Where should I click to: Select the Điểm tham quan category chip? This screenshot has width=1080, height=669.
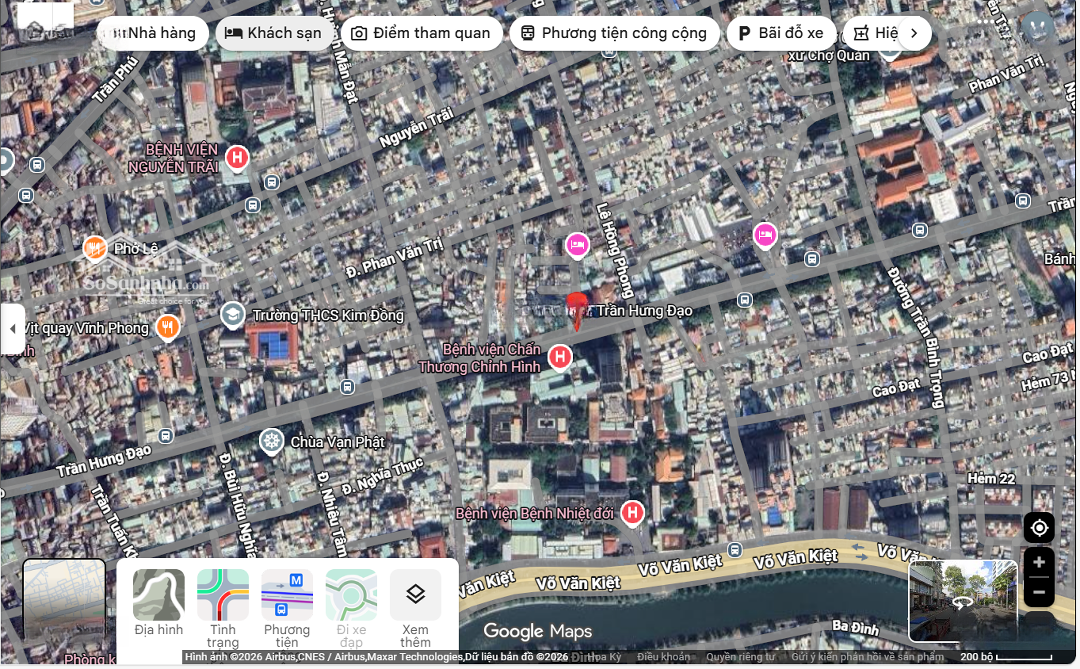point(420,33)
